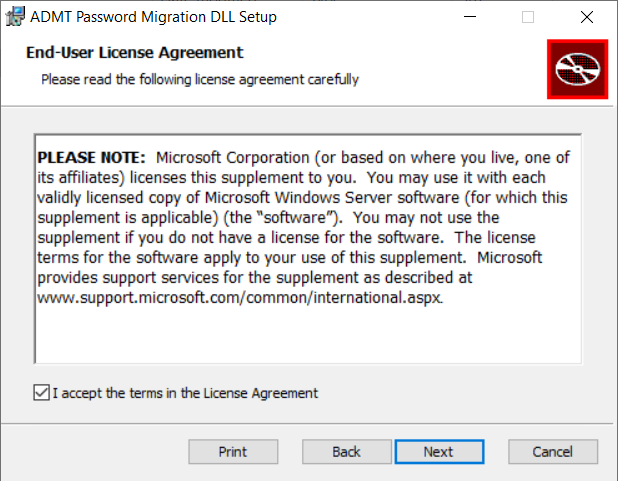Go Back to the previous setup page
Viewport: 618px width, 481px height.
point(346,451)
